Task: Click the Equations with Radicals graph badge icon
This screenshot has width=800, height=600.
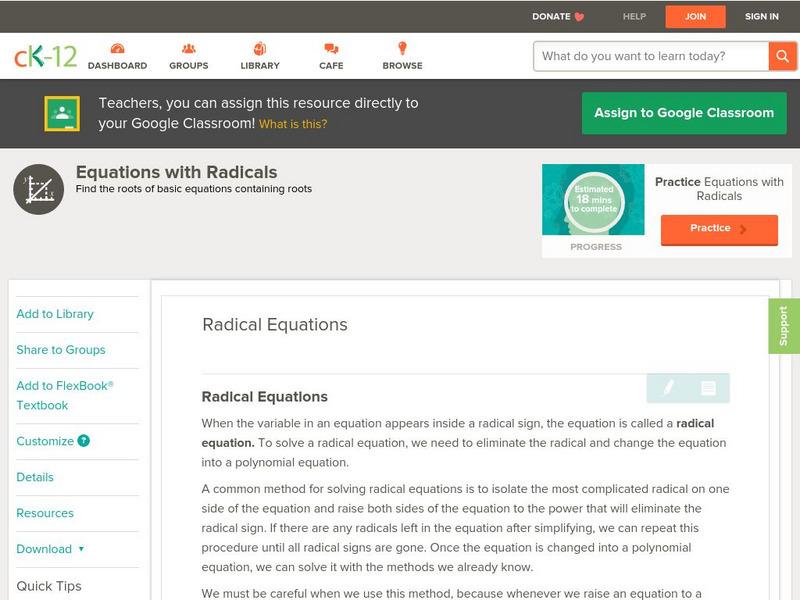Action: coord(37,188)
